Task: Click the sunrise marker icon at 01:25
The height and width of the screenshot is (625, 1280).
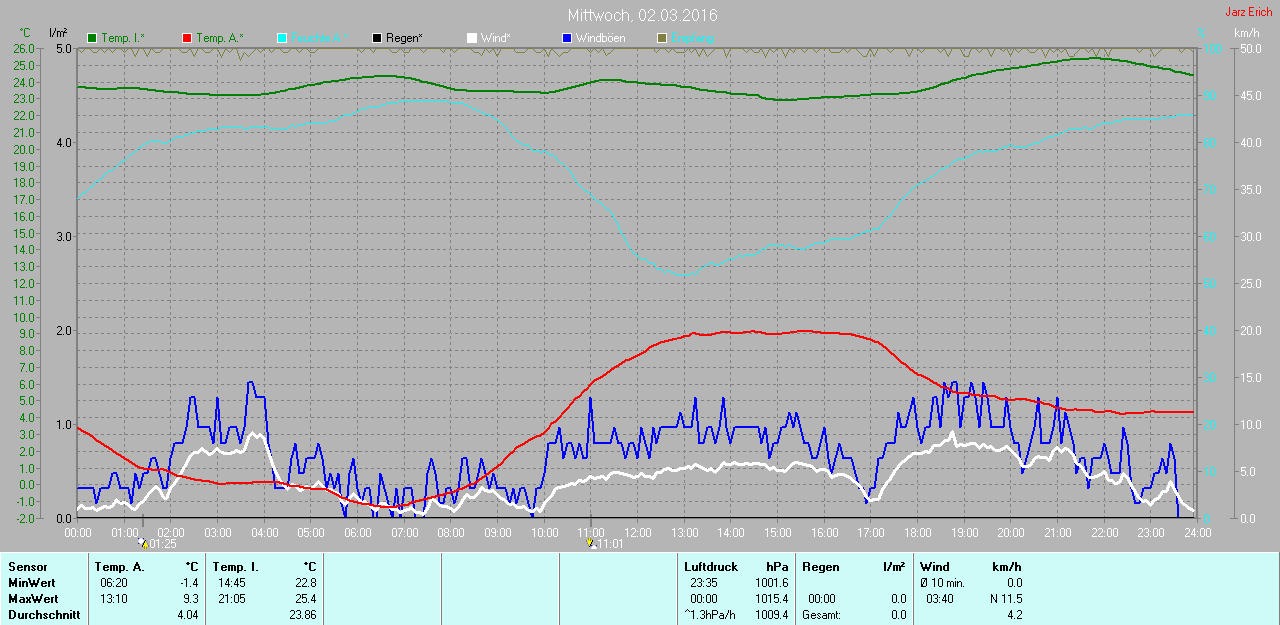Action: coord(143,543)
